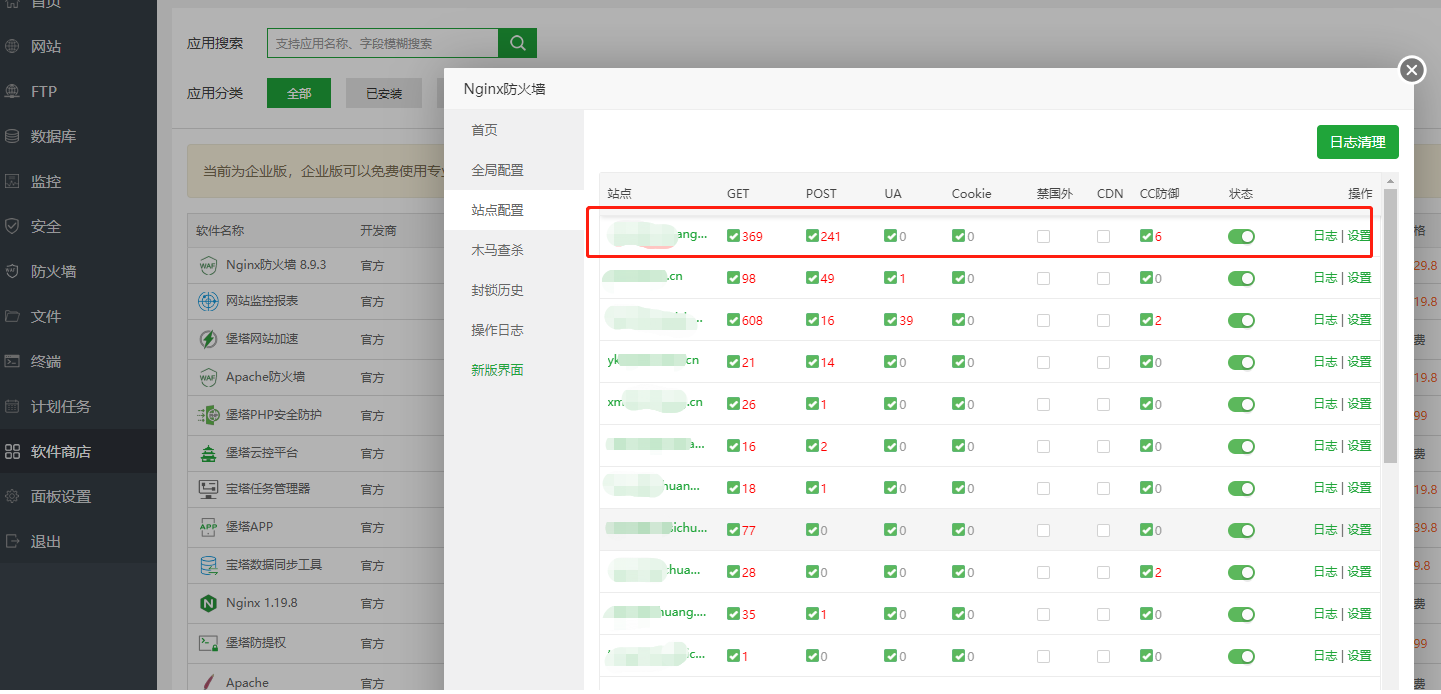Open 日志 for the GET 369 row

(x=1325, y=236)
